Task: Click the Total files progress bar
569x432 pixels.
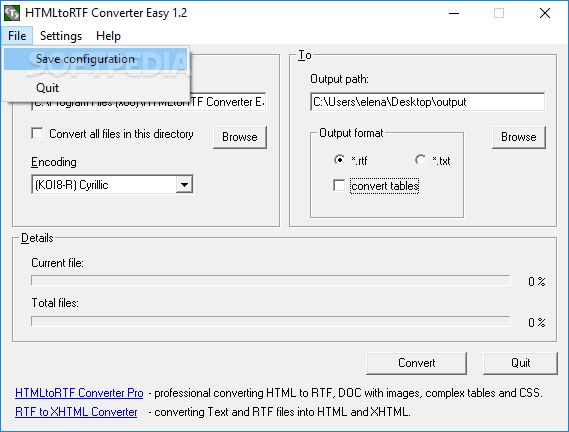Action: [271, 321]
